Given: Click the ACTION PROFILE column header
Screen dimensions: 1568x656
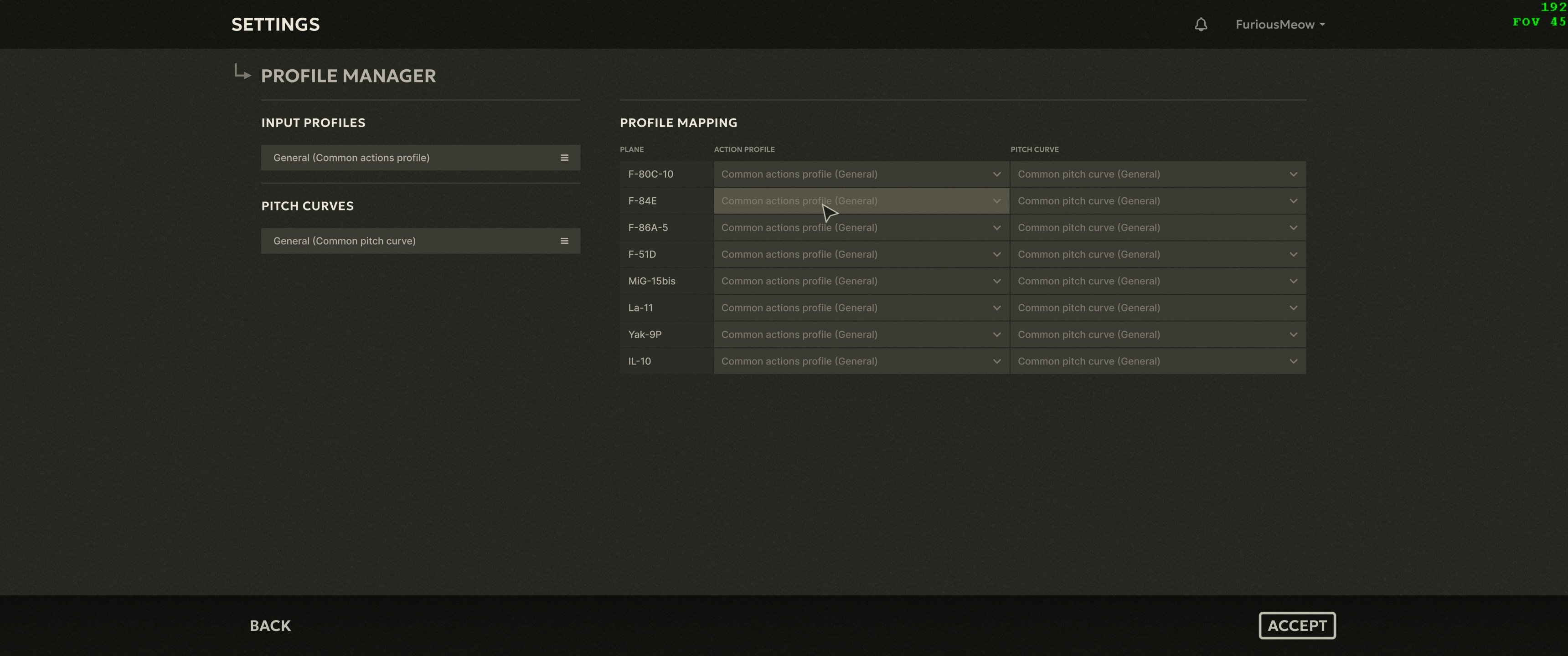Looking at the screenshot, I should 744,149.
